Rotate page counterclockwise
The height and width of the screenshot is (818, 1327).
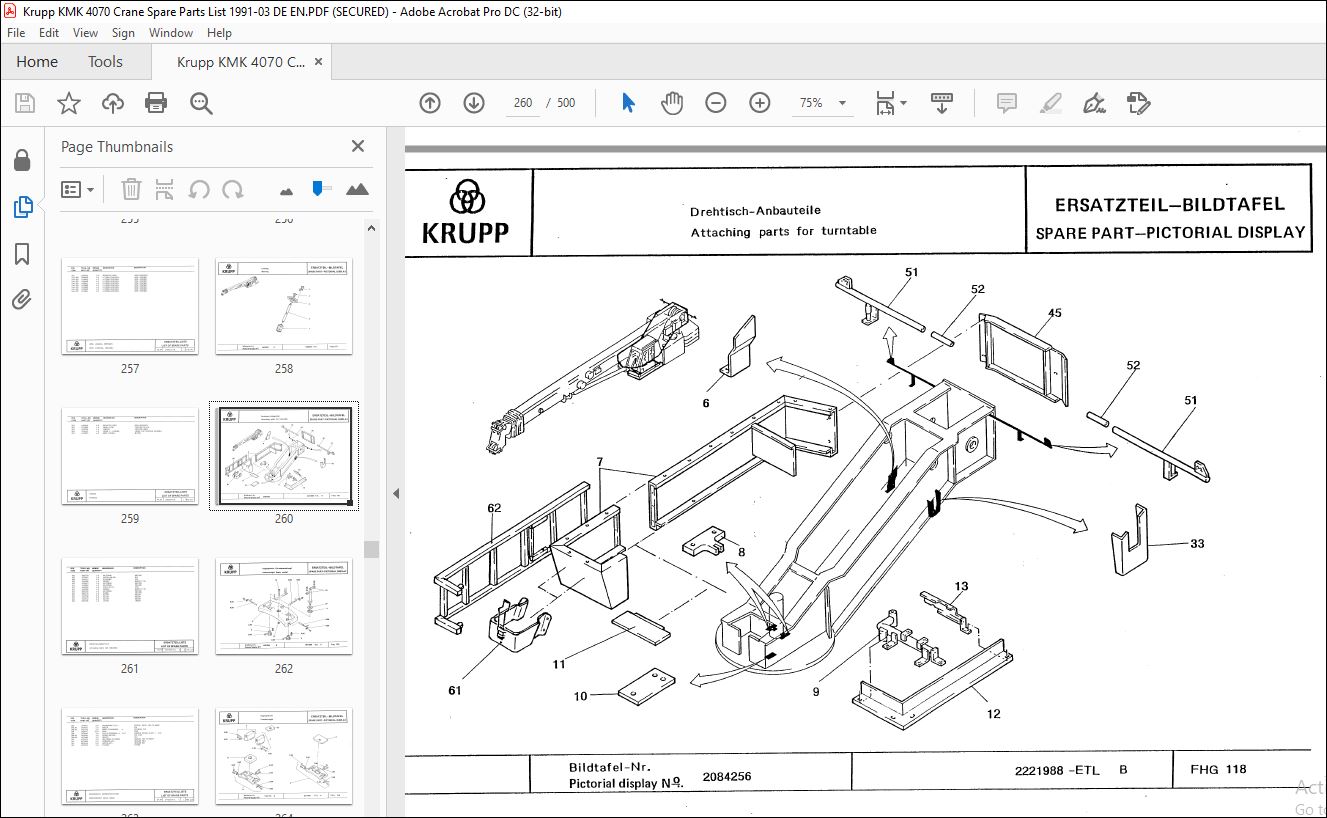tap(199, 189)
